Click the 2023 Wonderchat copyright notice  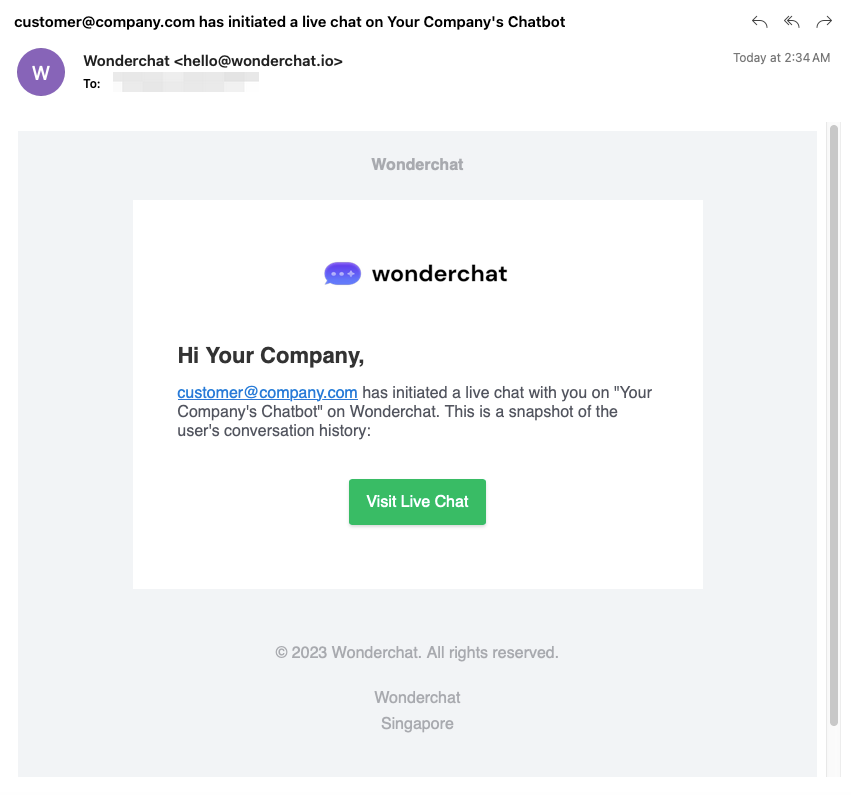tap(417, 652)
